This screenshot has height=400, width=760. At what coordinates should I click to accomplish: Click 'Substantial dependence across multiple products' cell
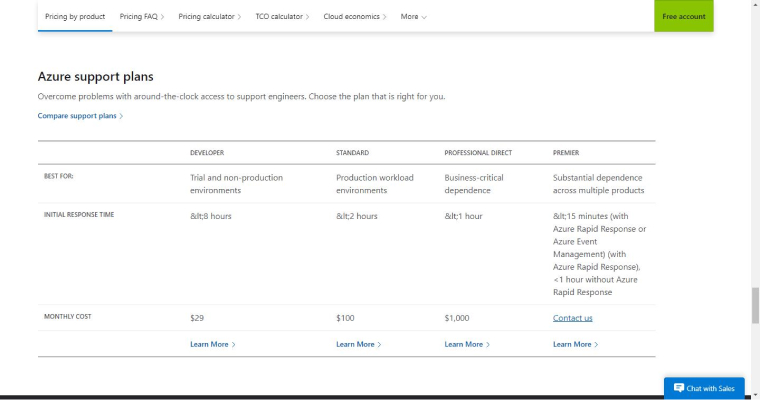tap(599, 184)
